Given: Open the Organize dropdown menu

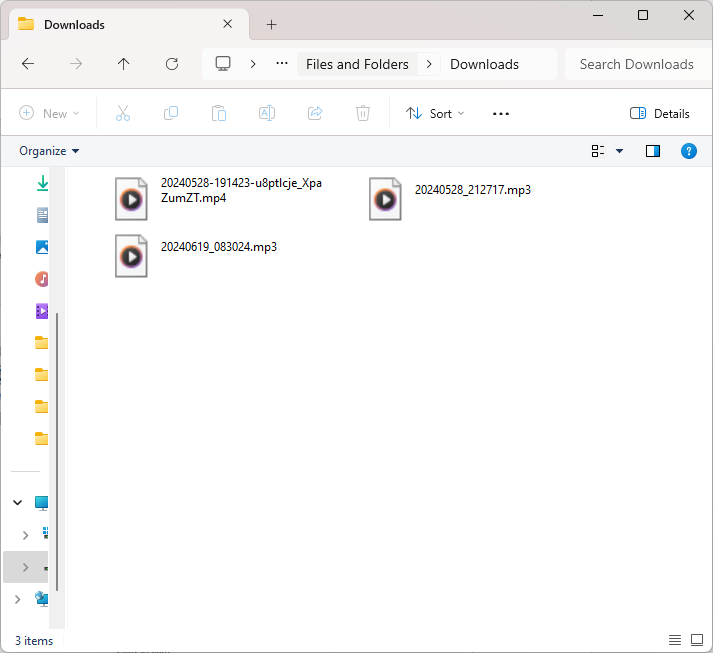Looking at the screenshot, I should [49, 151].
